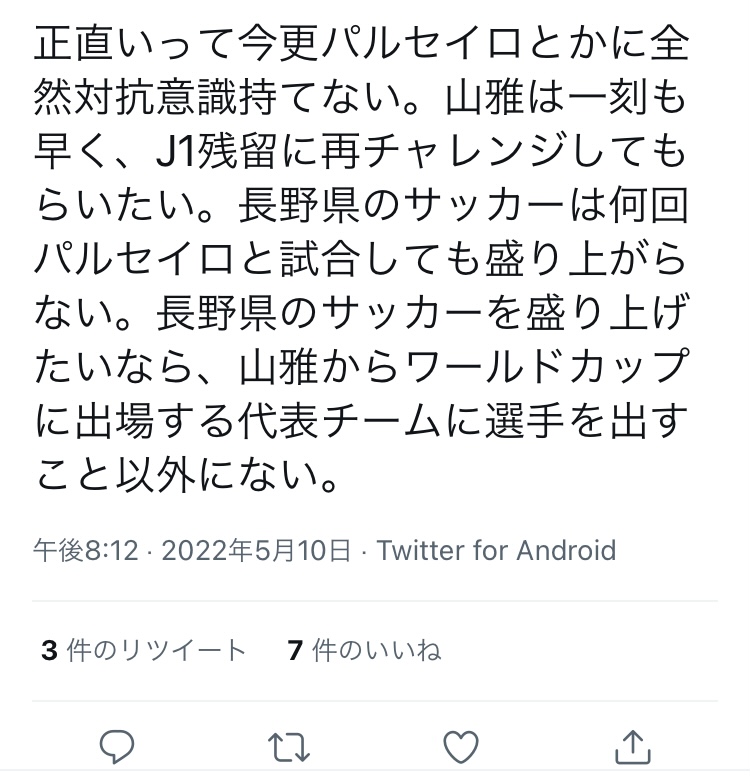
Task: Open the share upload icon
Action: click(x=633, y=747)
